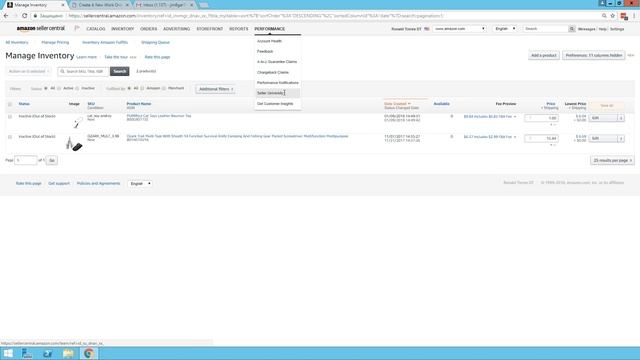Select the Status Inactive radio button
640x360 pixels.
click(x=77, y=89)
